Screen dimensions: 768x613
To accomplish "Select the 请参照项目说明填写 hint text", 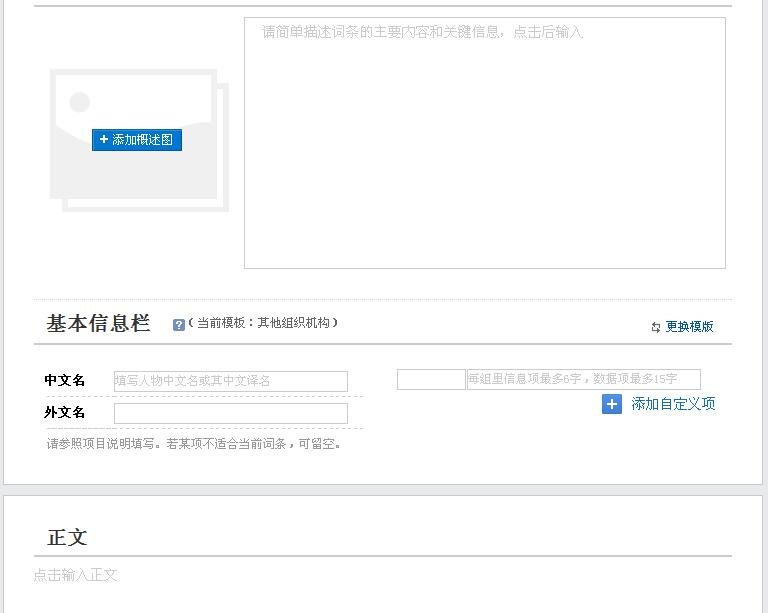I will (193, 444).
